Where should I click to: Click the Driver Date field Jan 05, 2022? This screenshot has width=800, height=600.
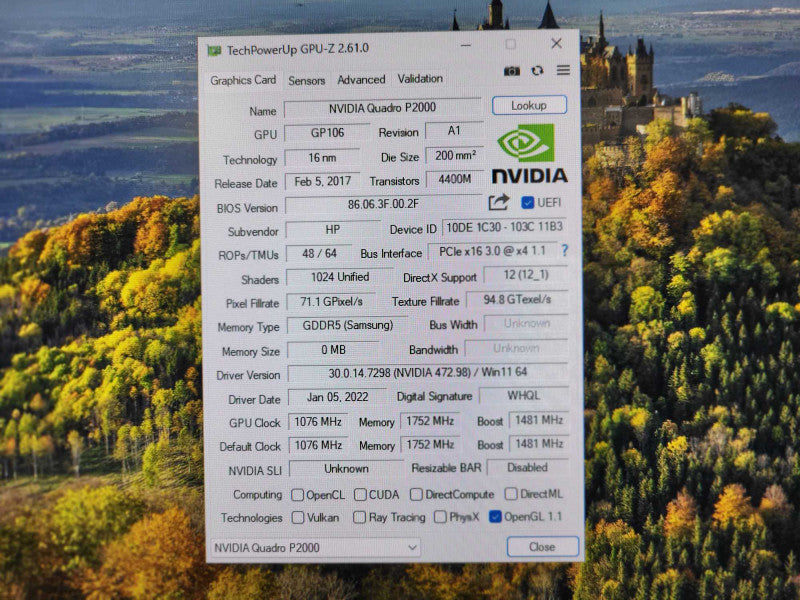[x=337, y=397]
